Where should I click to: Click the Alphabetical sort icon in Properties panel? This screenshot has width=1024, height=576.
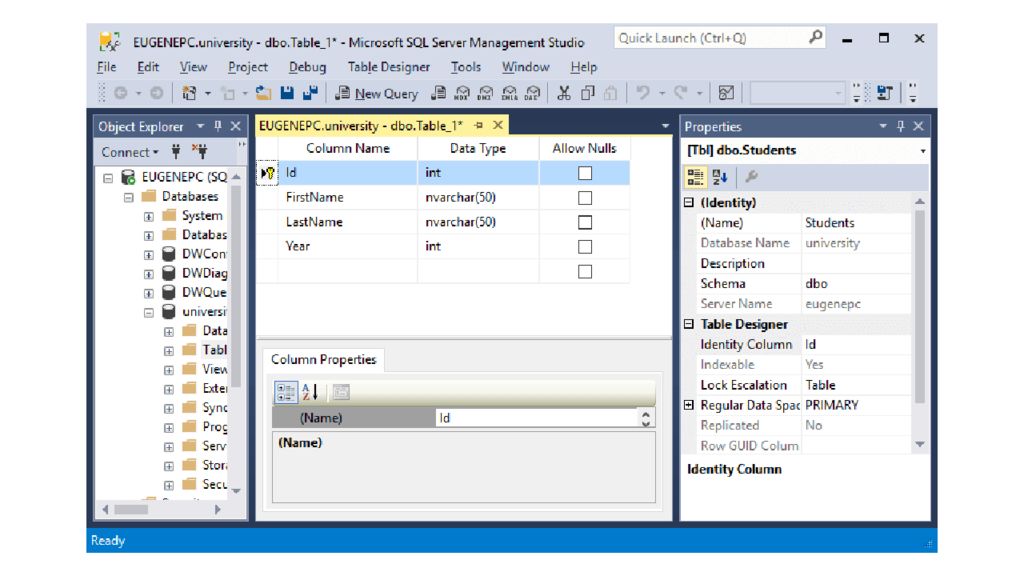point(720,176)
